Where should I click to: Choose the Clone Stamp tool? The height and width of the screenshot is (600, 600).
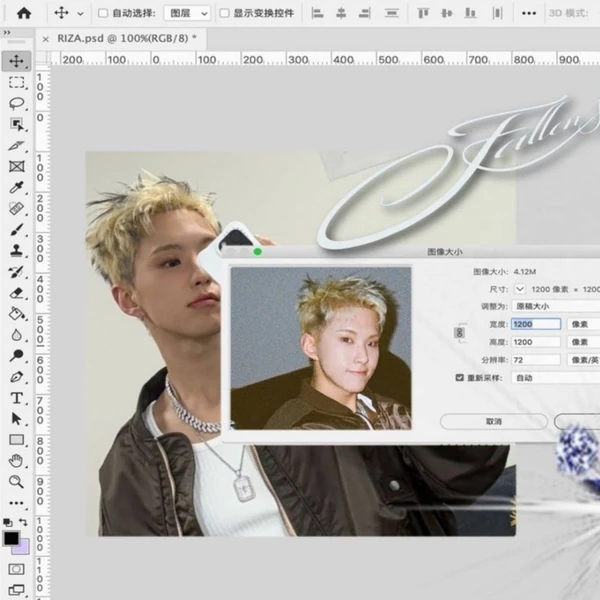17,250
